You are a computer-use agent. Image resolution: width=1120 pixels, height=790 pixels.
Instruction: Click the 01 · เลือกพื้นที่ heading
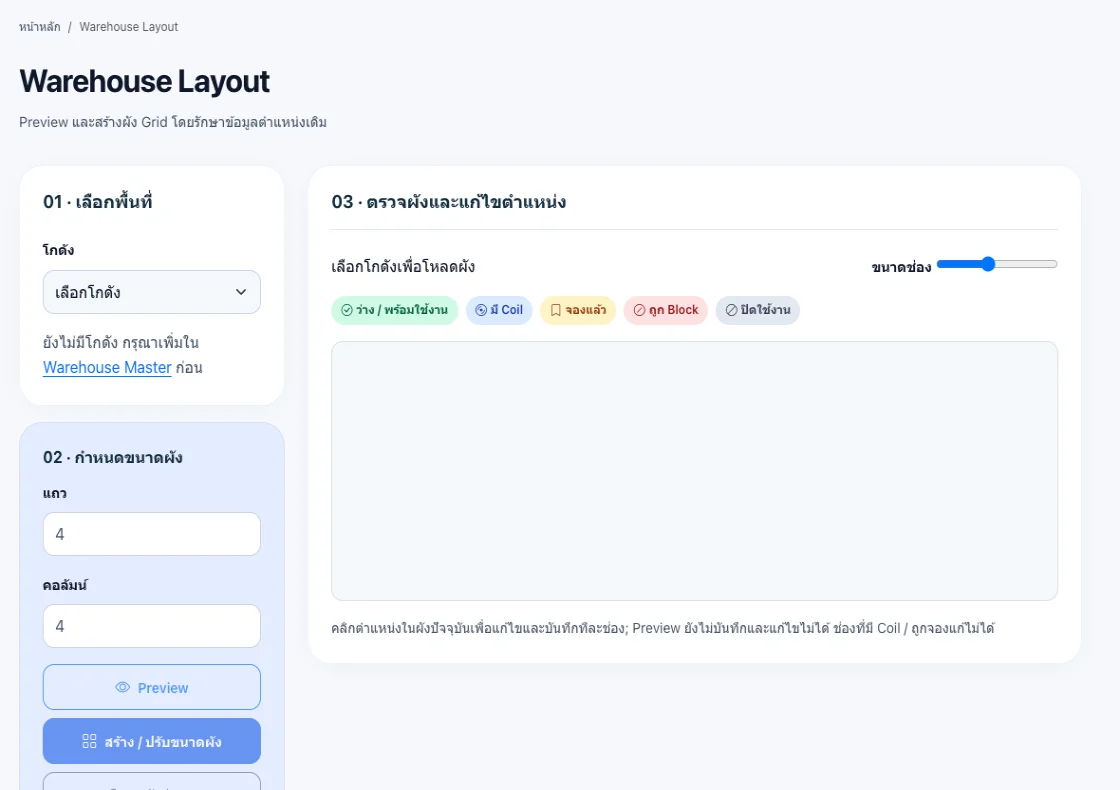tap(98, 202)
